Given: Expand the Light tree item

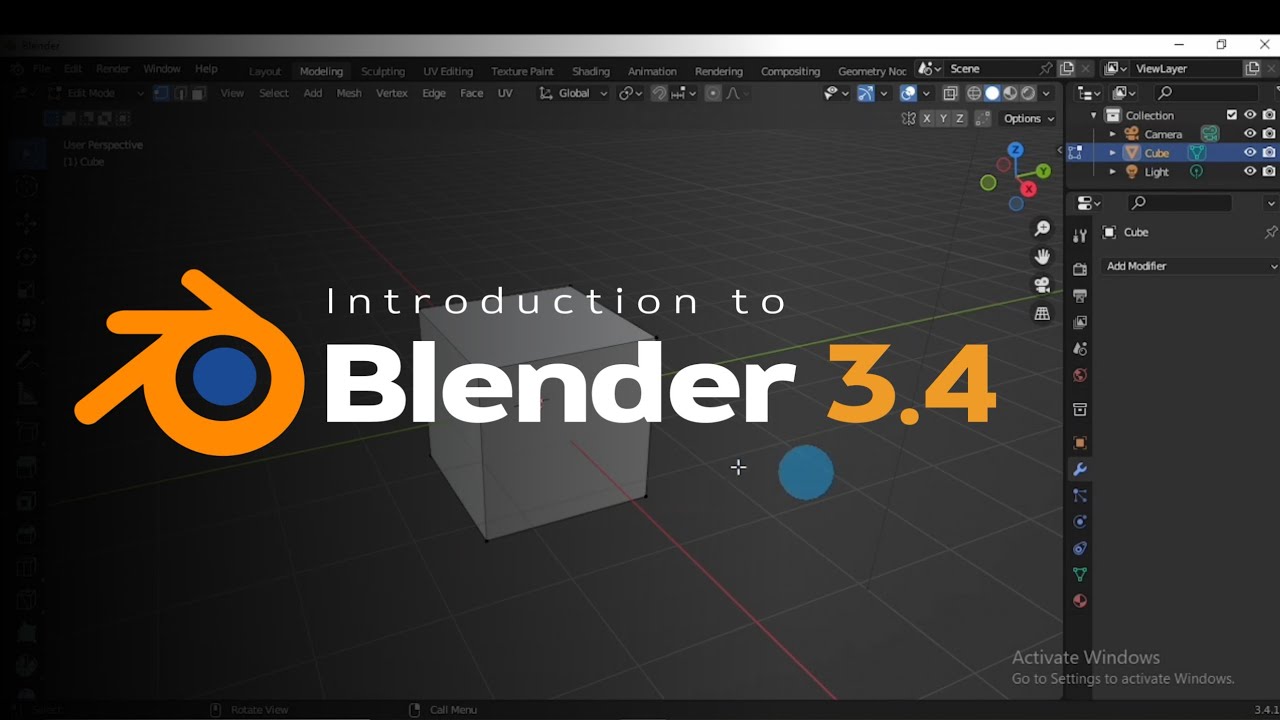Looking at the screenshot, I should point(1112,172).
